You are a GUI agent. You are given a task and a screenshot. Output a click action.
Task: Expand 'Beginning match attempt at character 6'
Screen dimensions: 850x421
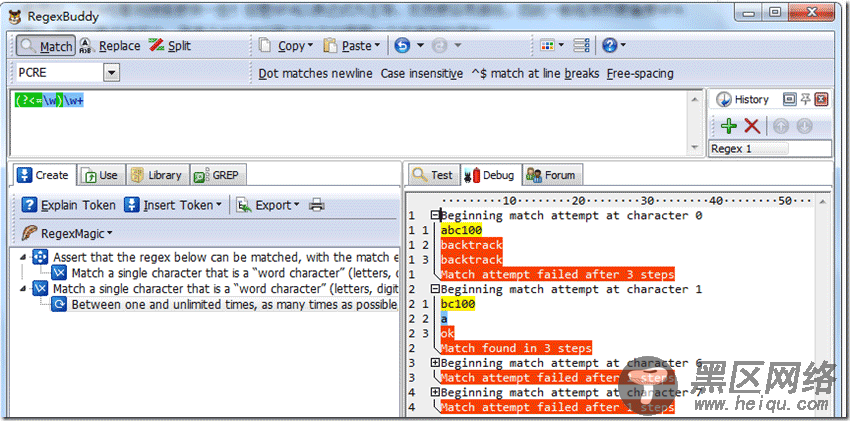coord(435,363)
